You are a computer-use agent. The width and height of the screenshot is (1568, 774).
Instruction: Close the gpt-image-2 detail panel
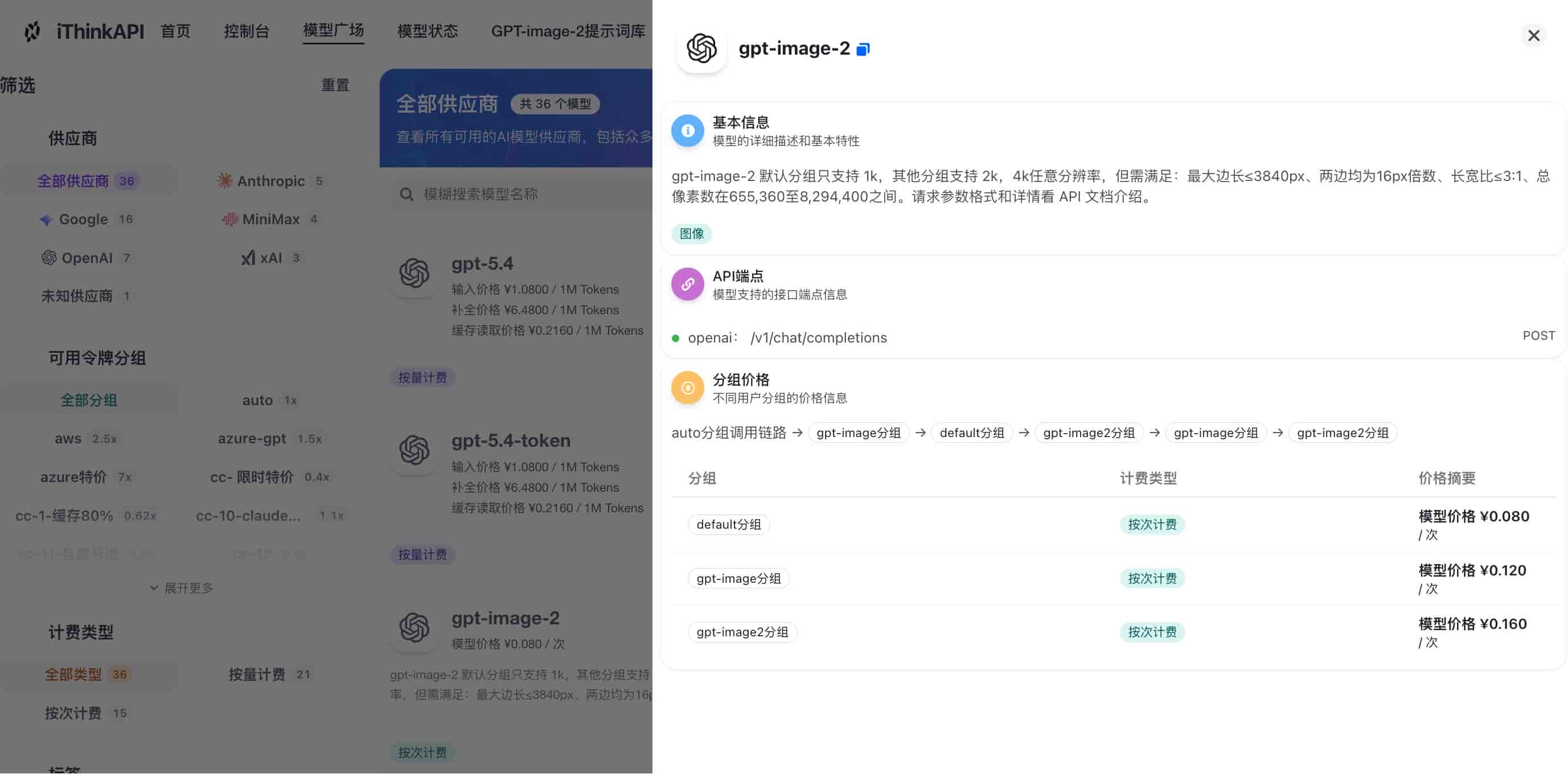[1533, 35]
